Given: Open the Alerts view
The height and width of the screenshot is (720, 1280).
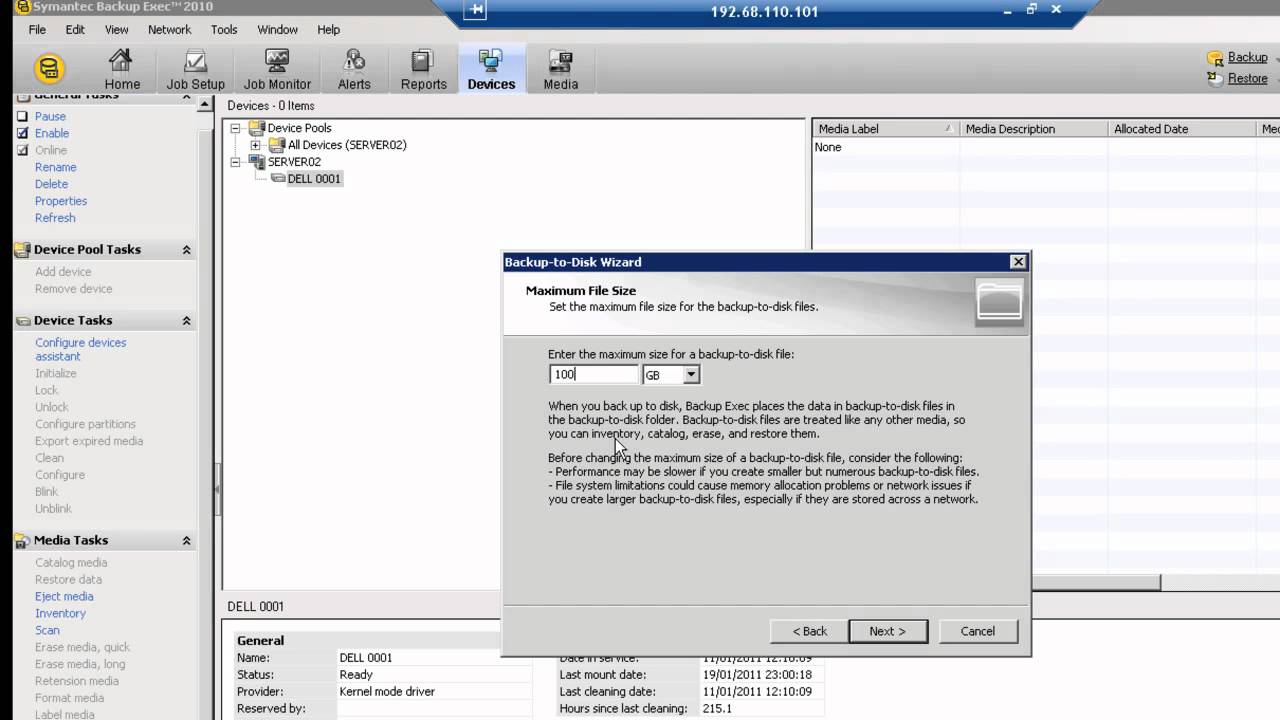Looking at the screenshot, I should pos(354,70).
